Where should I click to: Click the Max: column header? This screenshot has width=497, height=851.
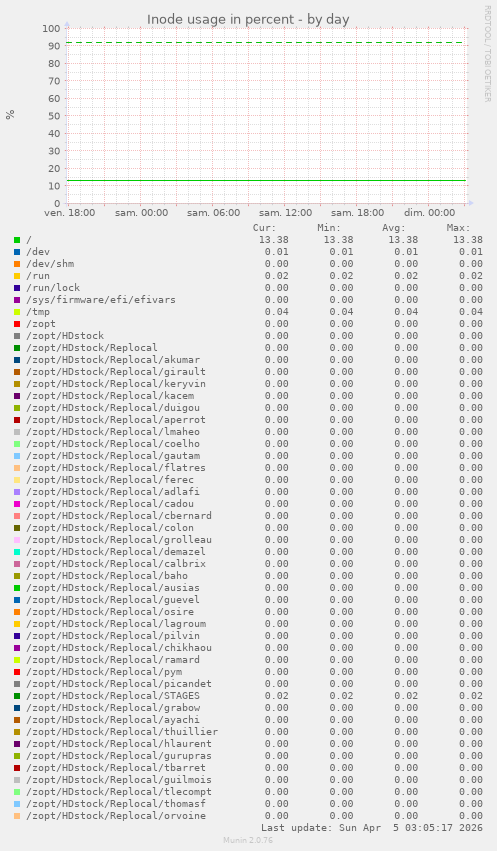click(x=458, y=228)
